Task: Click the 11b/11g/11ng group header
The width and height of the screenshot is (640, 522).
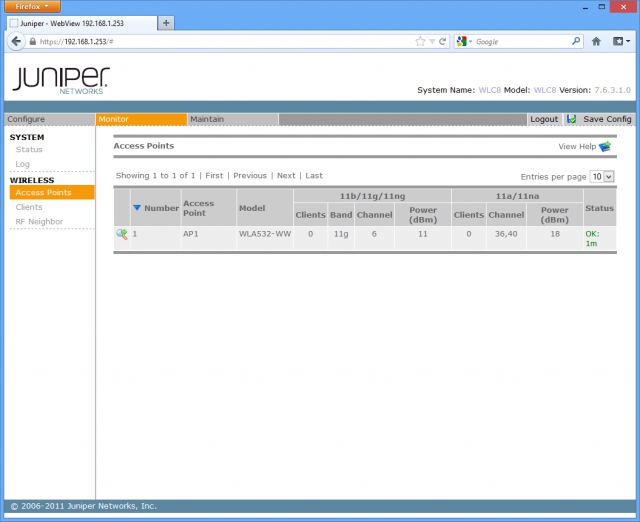Action: pos(372,196)
